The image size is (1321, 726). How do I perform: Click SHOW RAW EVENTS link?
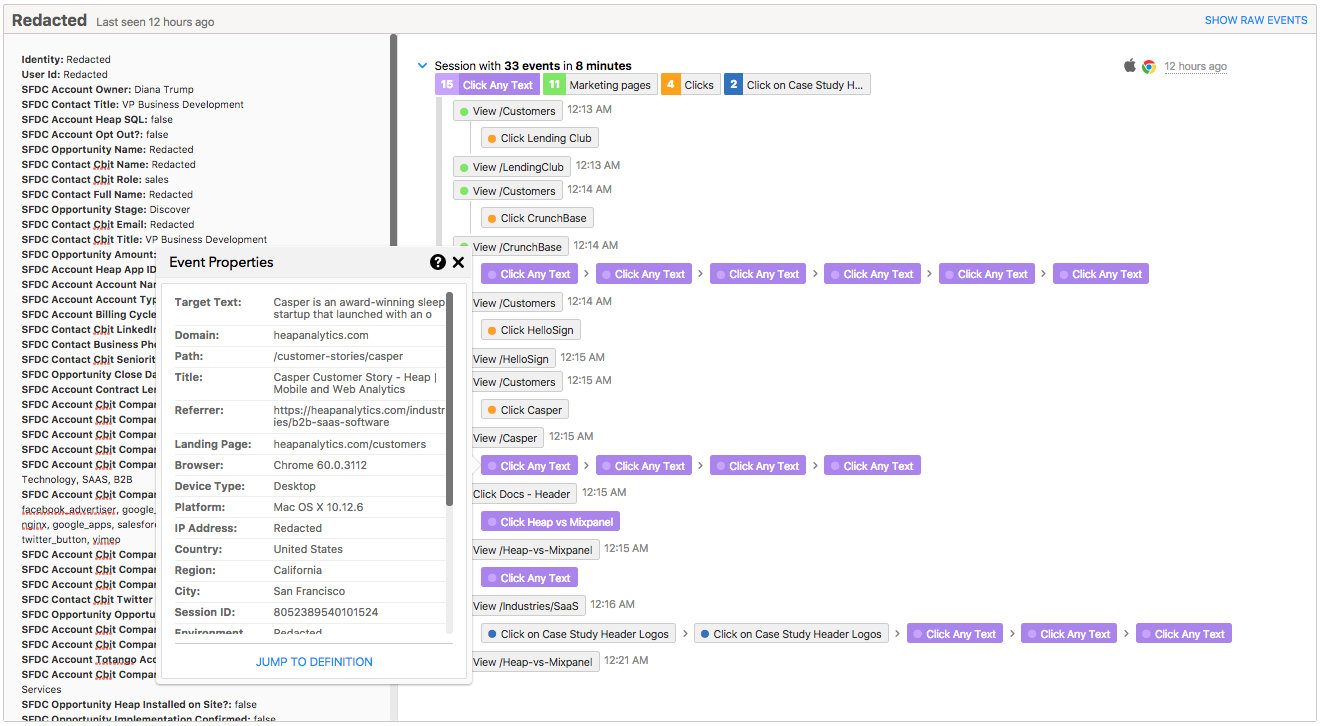pyautogui.click(x=1256, y=20)
